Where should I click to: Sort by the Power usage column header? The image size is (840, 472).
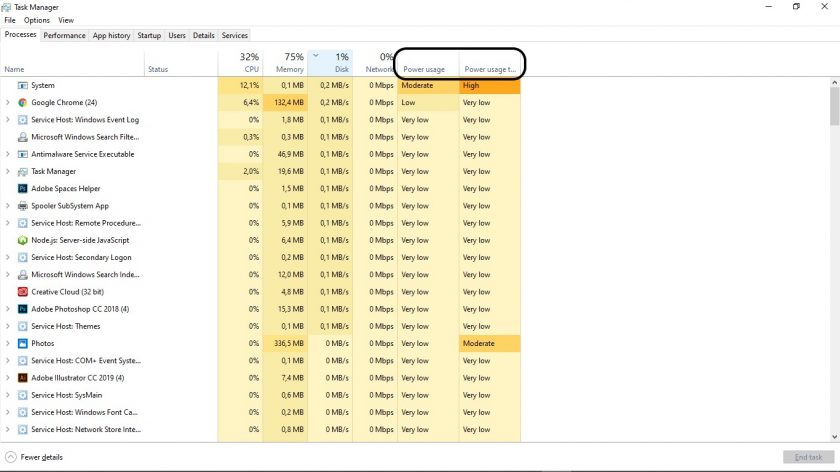pos(428,63)
